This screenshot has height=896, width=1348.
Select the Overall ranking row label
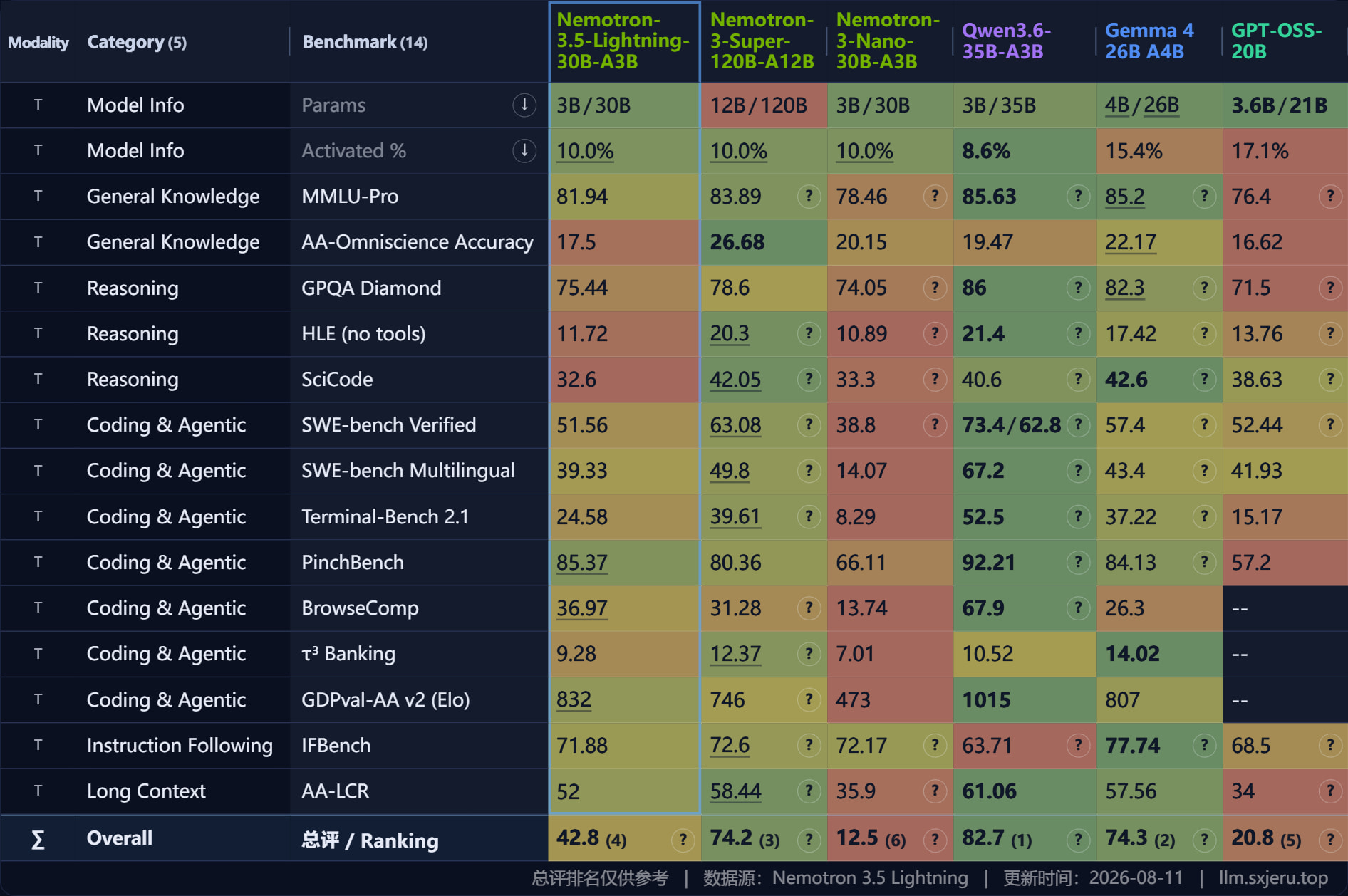pyautogui.click(x=120, y=838)
